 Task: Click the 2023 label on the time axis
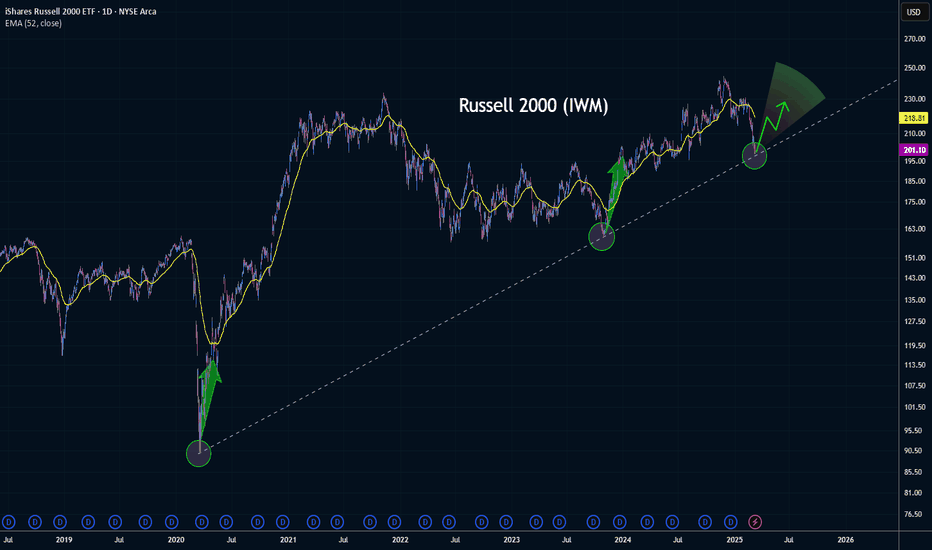click(x=511, y=540)
